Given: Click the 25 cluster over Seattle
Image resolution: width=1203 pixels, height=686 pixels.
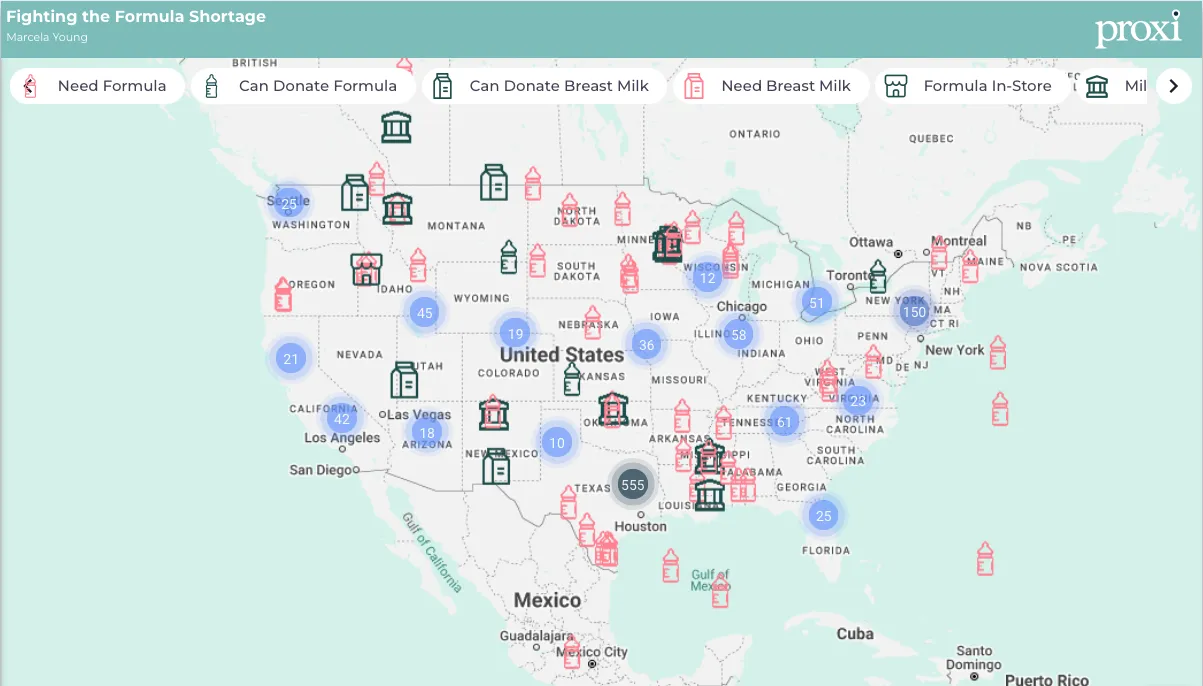Looking at the screenshot, I should 289,202.
